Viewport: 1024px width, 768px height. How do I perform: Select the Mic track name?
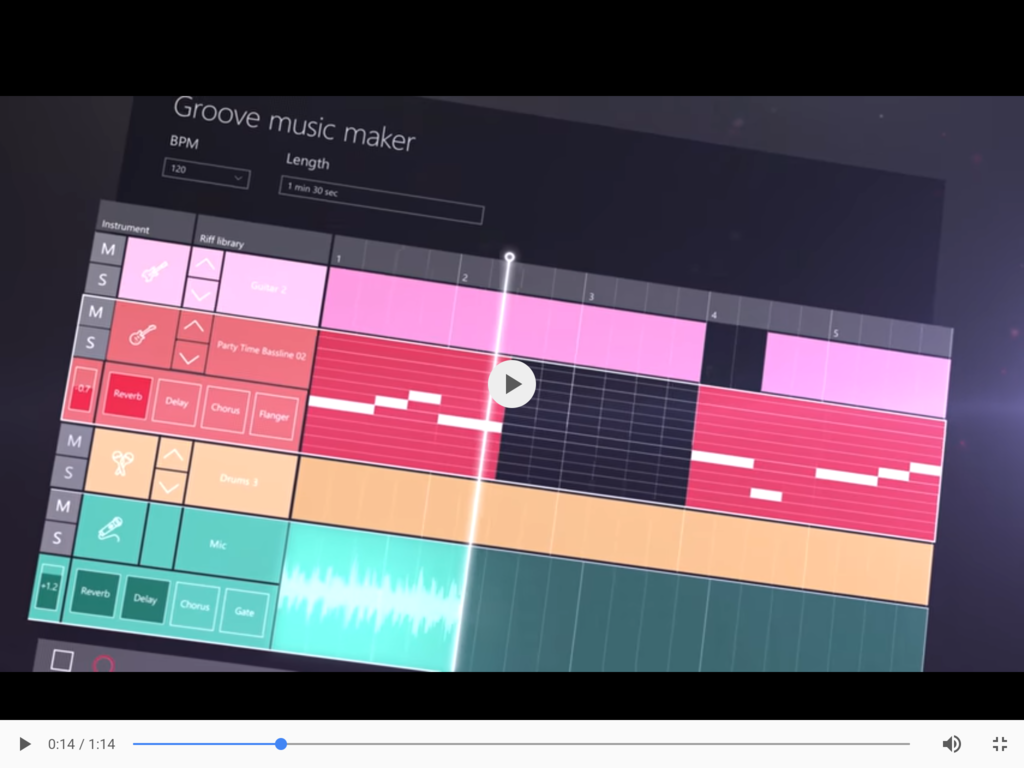[218, 544]
